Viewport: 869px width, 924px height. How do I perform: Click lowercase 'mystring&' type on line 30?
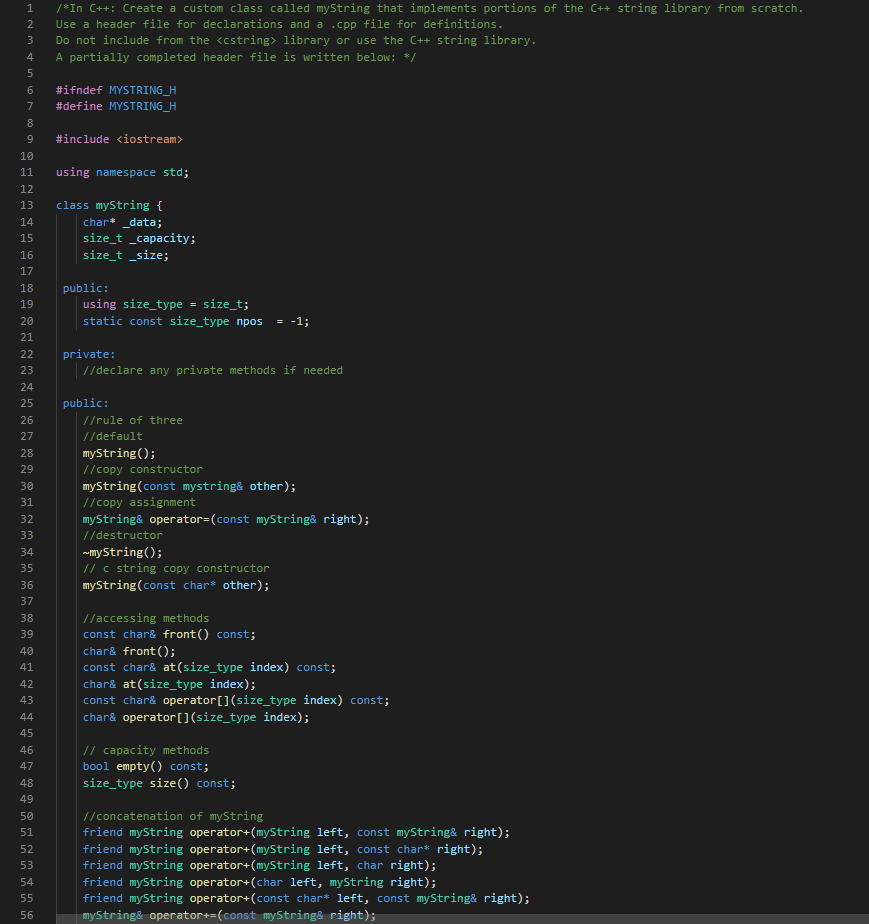pos(213,486)
